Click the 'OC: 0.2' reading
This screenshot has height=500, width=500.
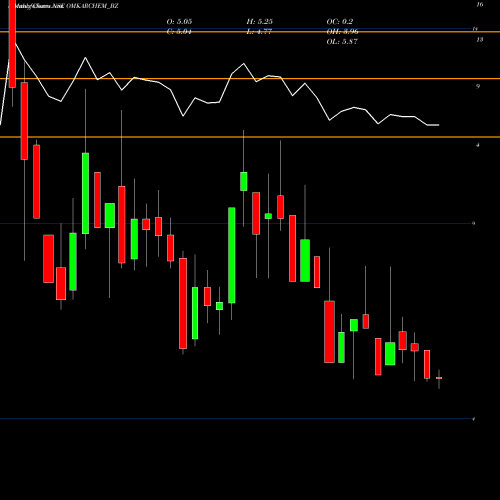[x=340, y=22]
